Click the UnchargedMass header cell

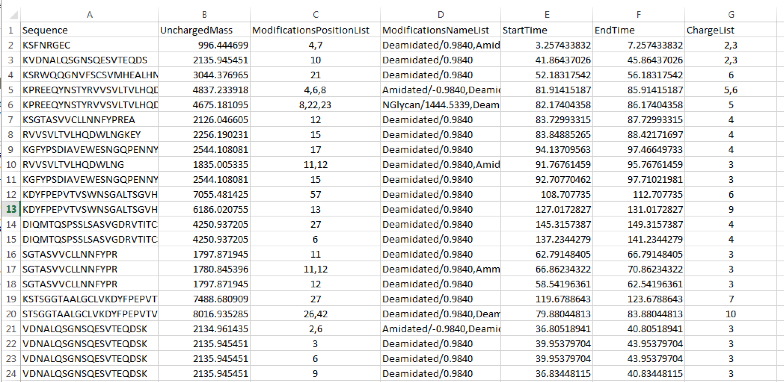tap(204, 30)
